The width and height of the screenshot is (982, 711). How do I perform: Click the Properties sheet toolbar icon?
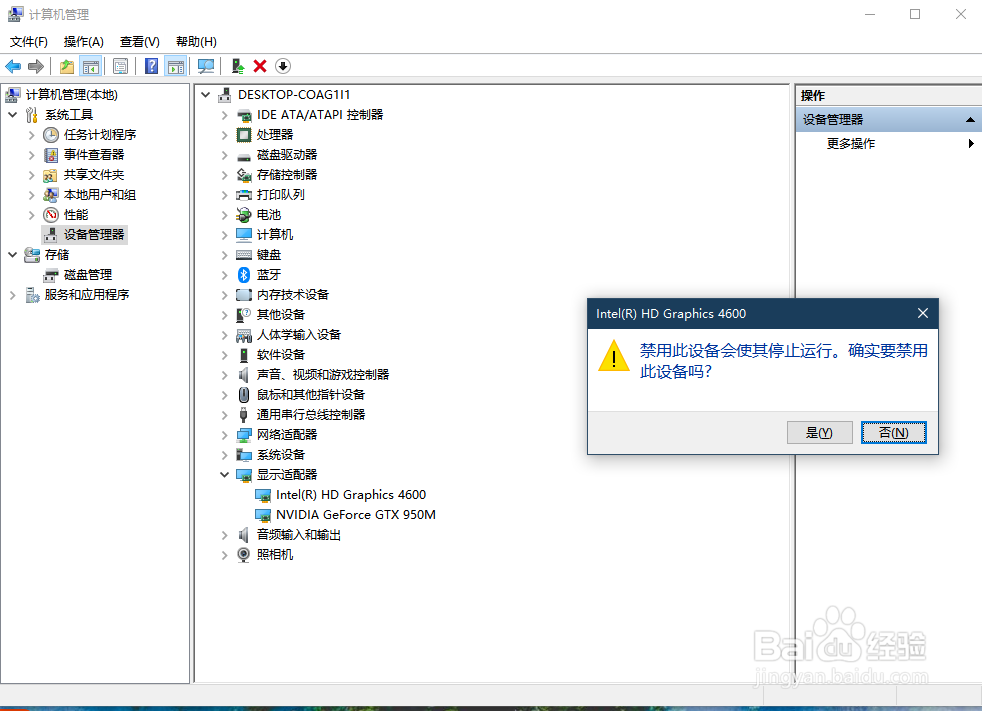[x=120, y=66]
